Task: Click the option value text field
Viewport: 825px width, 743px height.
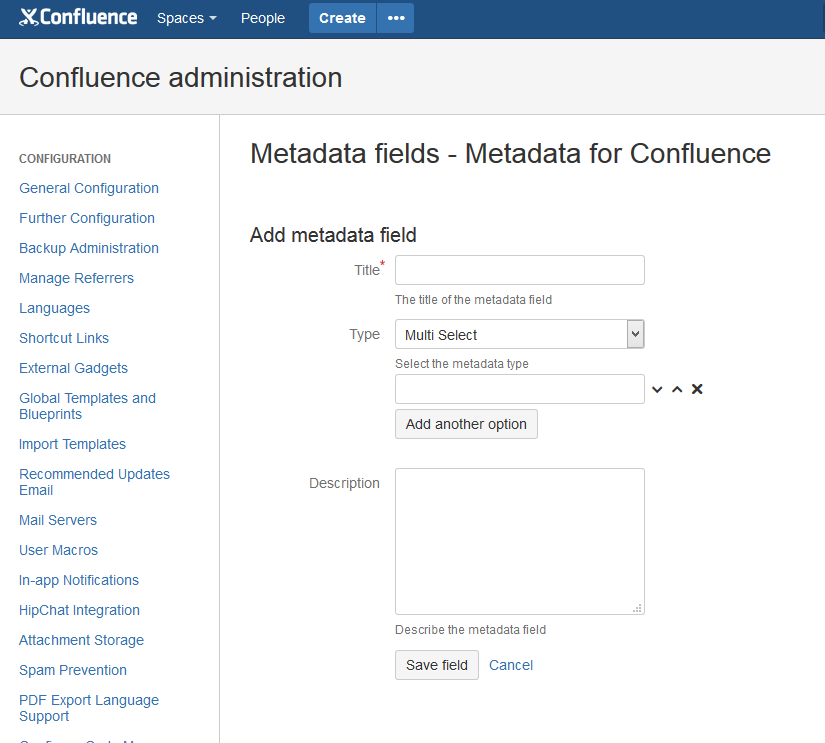Action: point(519,389)
